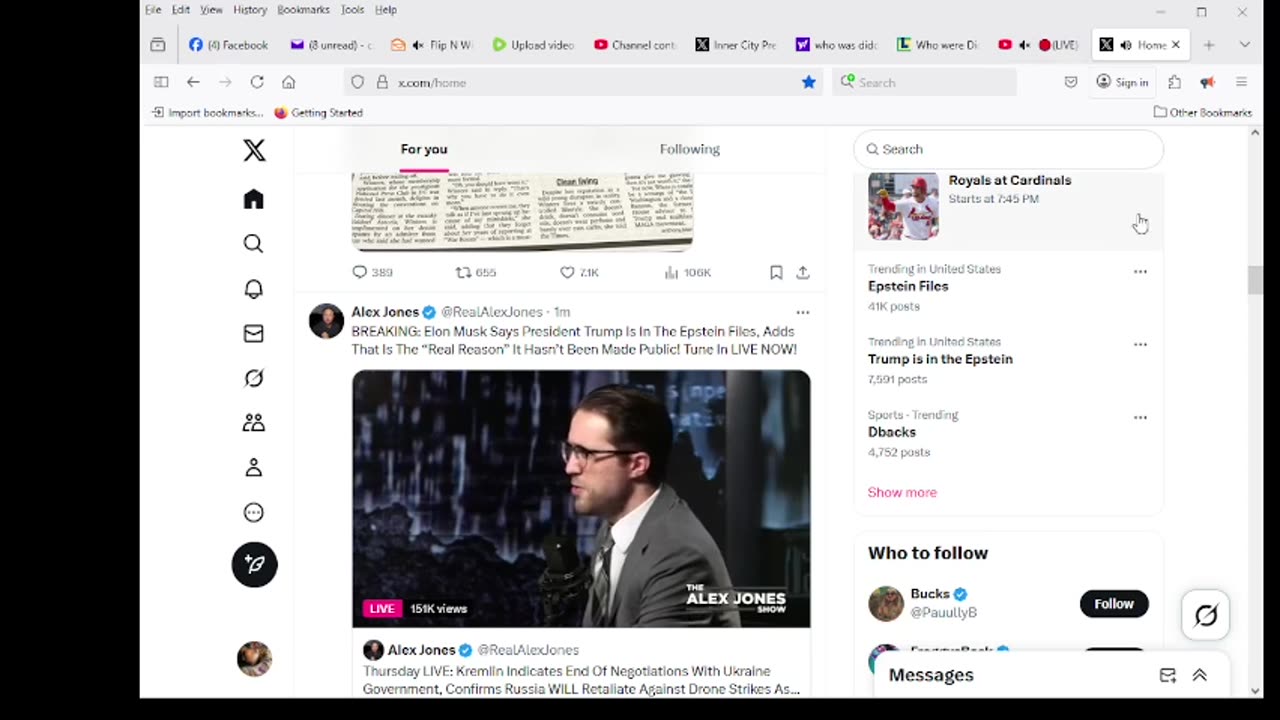View analytics showing 106K views
1280x720 pixels.
(x=687, y=272)
